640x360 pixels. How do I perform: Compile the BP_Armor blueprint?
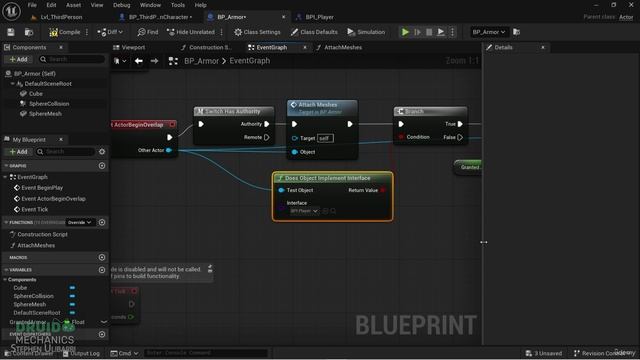pyautogui.click(x=65, y=32)
